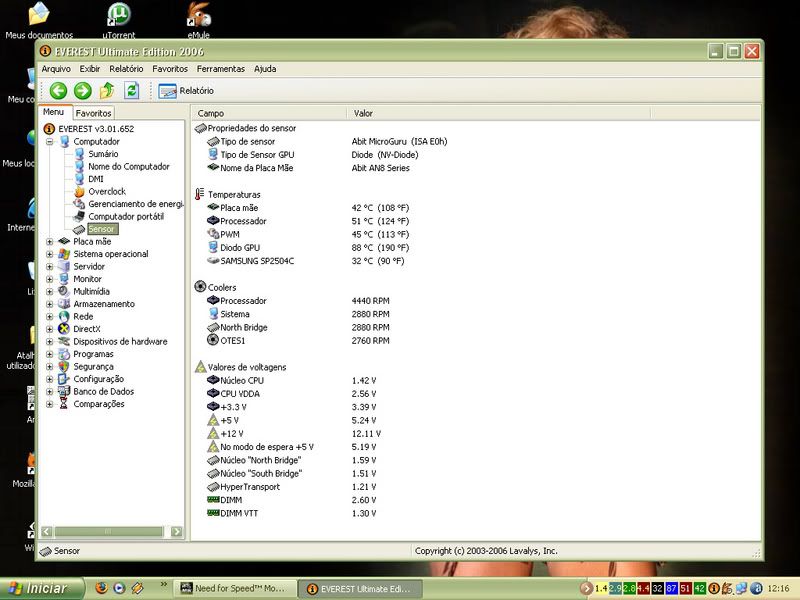The image size is (800, 600).
Task: Open uTorrent desktop shortcut
Action: tap(119, 20)
